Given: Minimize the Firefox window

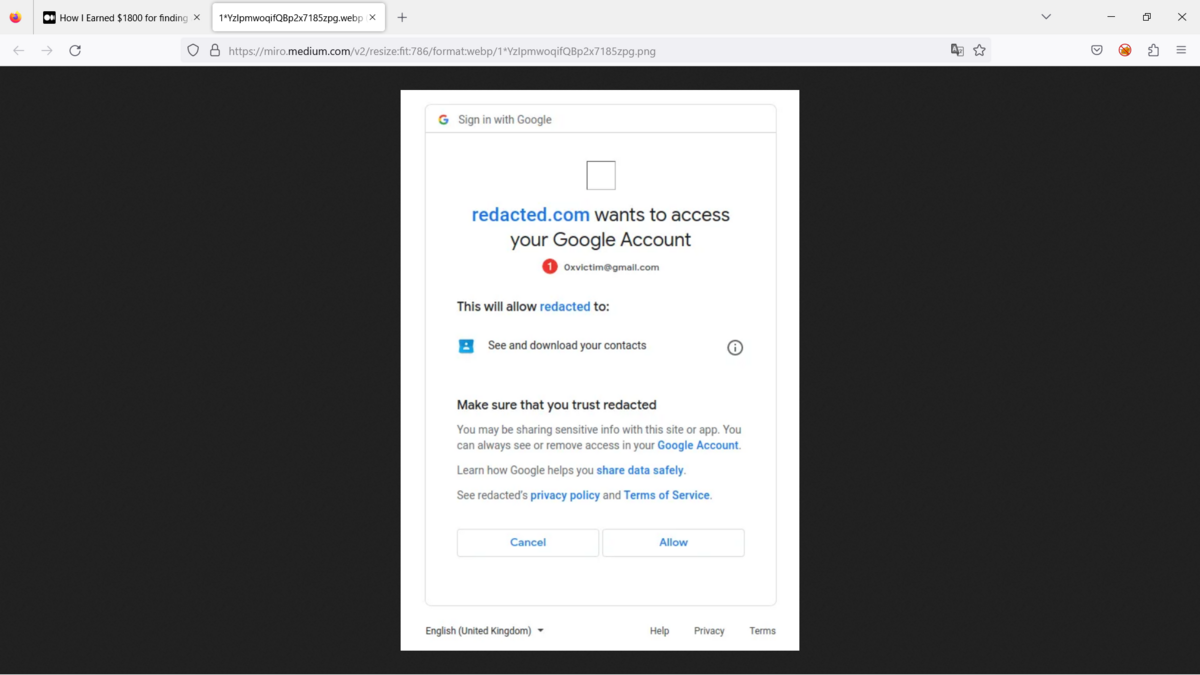Looking at the screenshot, I should point(1111,17).
